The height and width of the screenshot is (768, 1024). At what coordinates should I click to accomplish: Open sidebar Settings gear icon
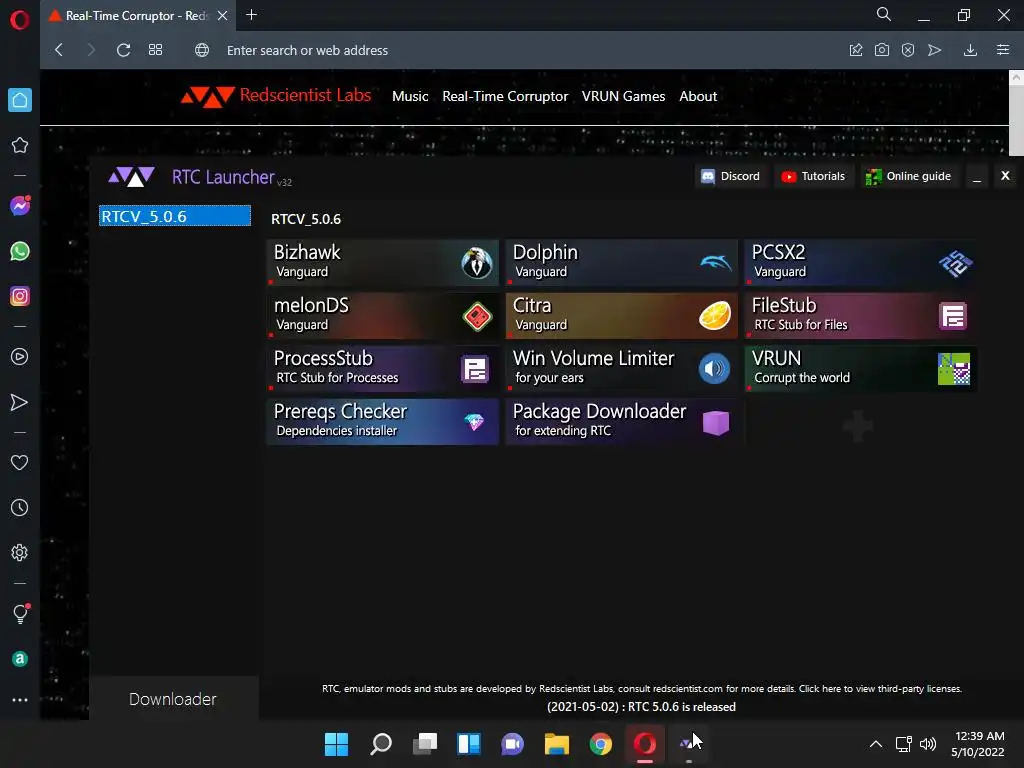20,552
